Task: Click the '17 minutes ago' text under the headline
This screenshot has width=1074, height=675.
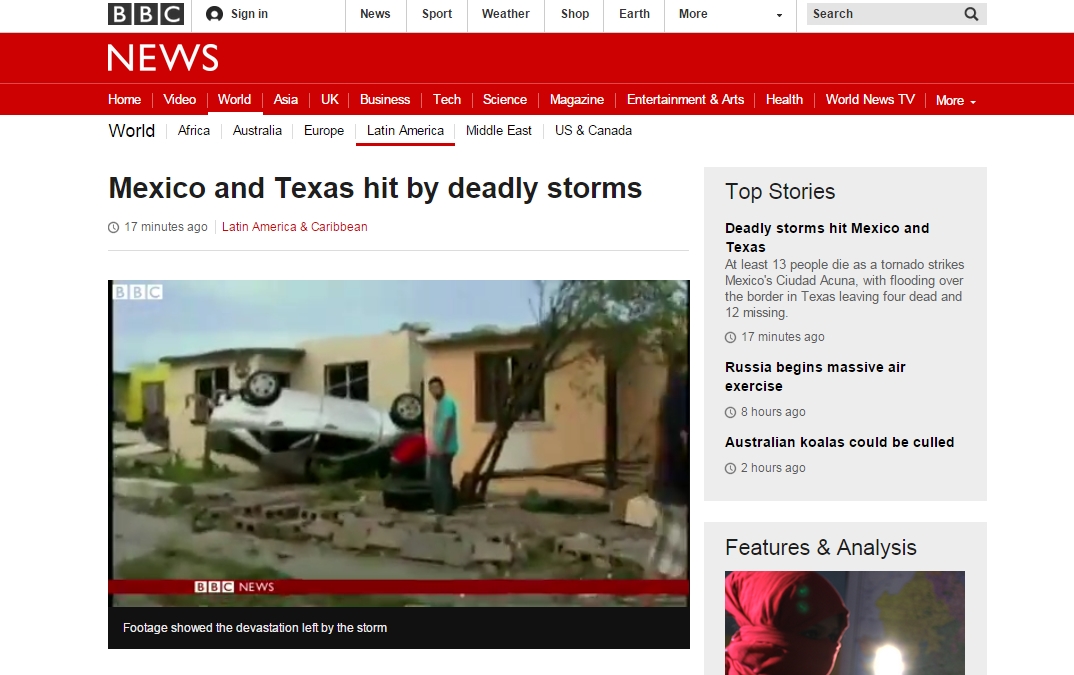Action: pos(166,227)
